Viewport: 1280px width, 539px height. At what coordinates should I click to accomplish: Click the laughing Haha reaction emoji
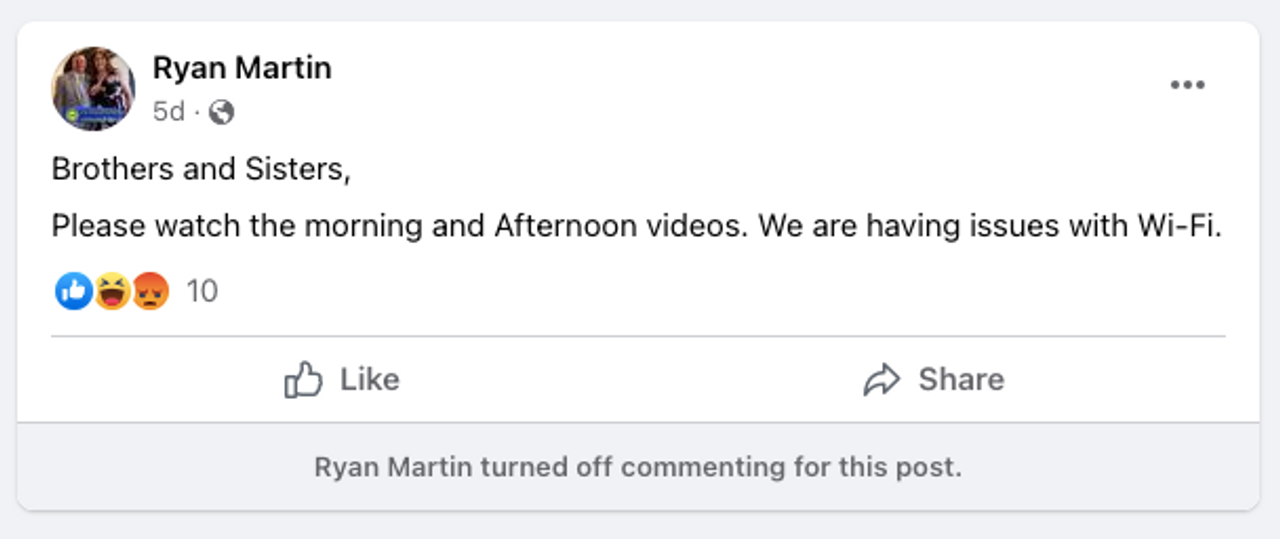click(x=111, y=291)
